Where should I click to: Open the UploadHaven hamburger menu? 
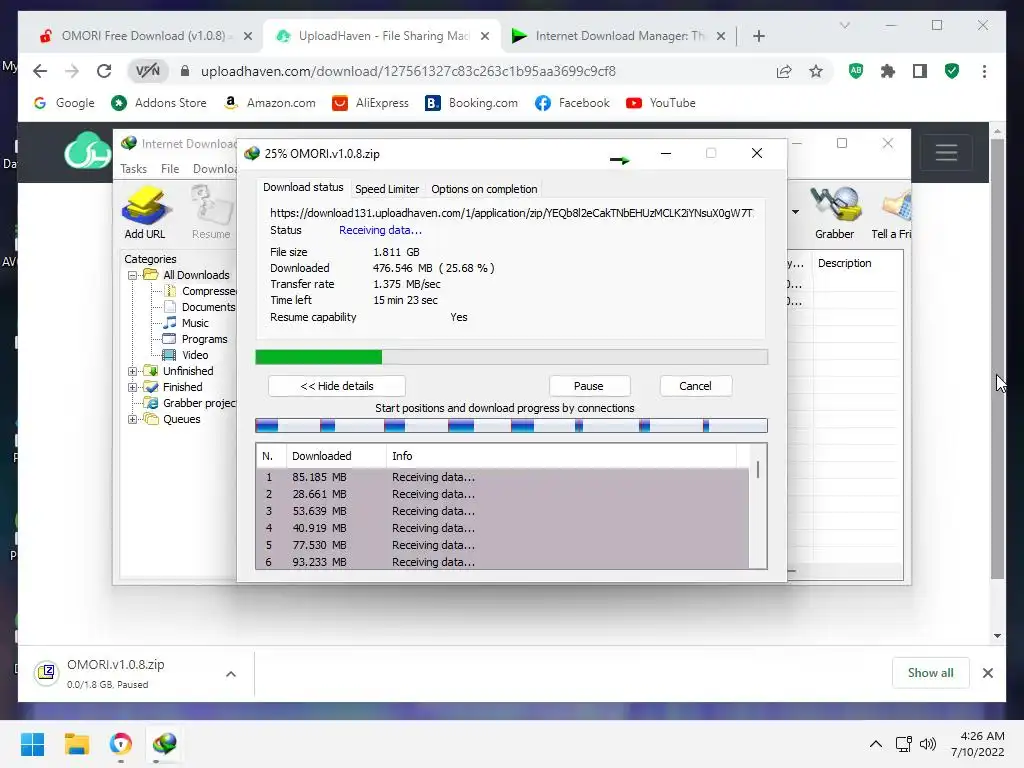(x=946, y=153)
